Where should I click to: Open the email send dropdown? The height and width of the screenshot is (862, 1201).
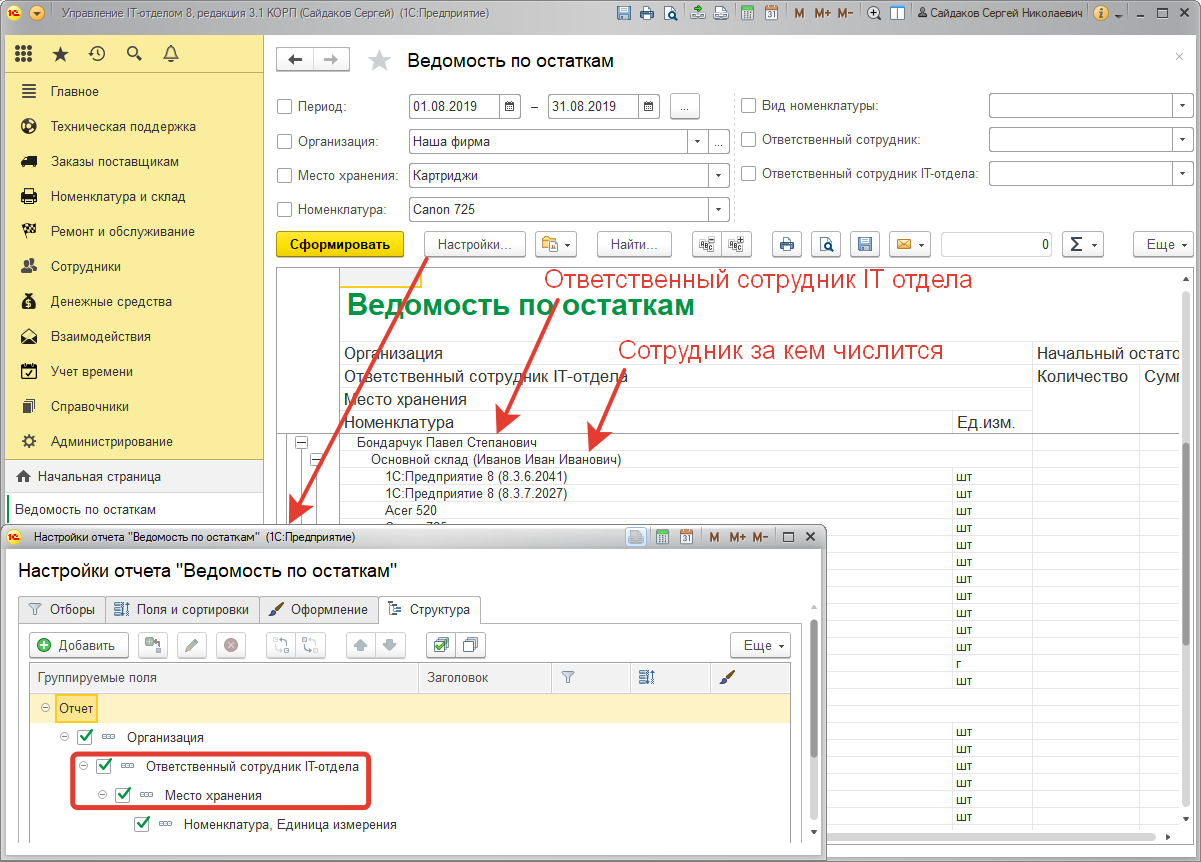pos(910,244)
